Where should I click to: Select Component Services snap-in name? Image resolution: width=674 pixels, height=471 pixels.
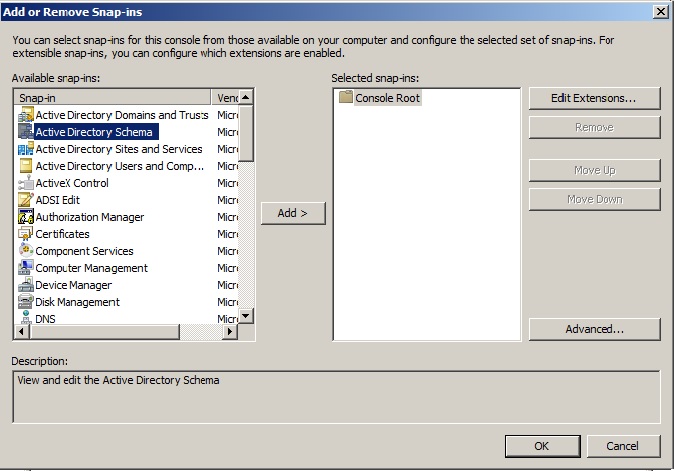click(84, 251)
